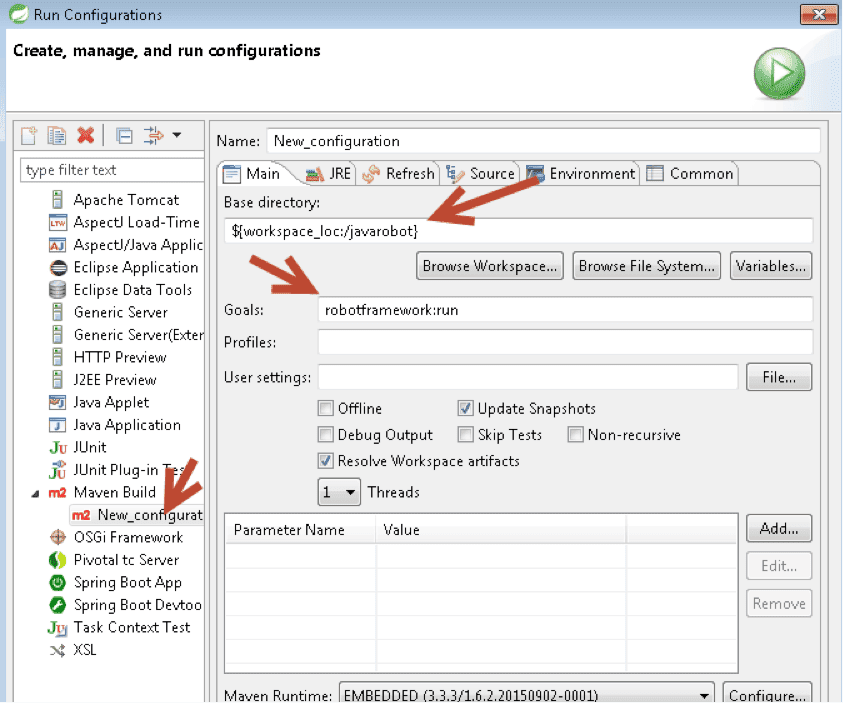
Task: Click the Browse Workspace button
Action: point(489,266)
